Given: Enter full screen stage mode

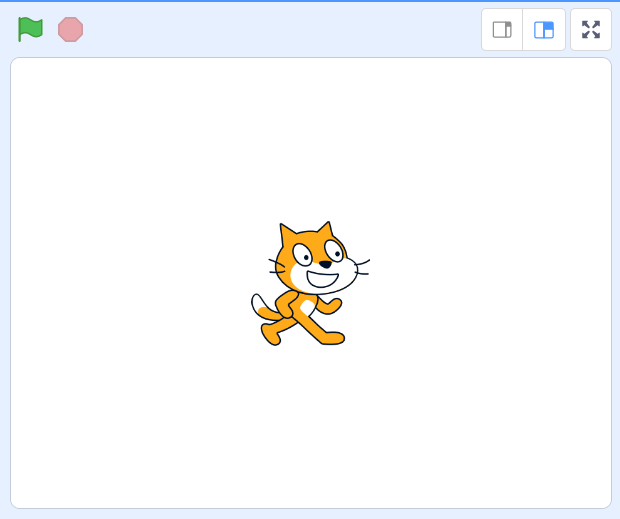Looking at the screenshot, I should click(591, 30).
